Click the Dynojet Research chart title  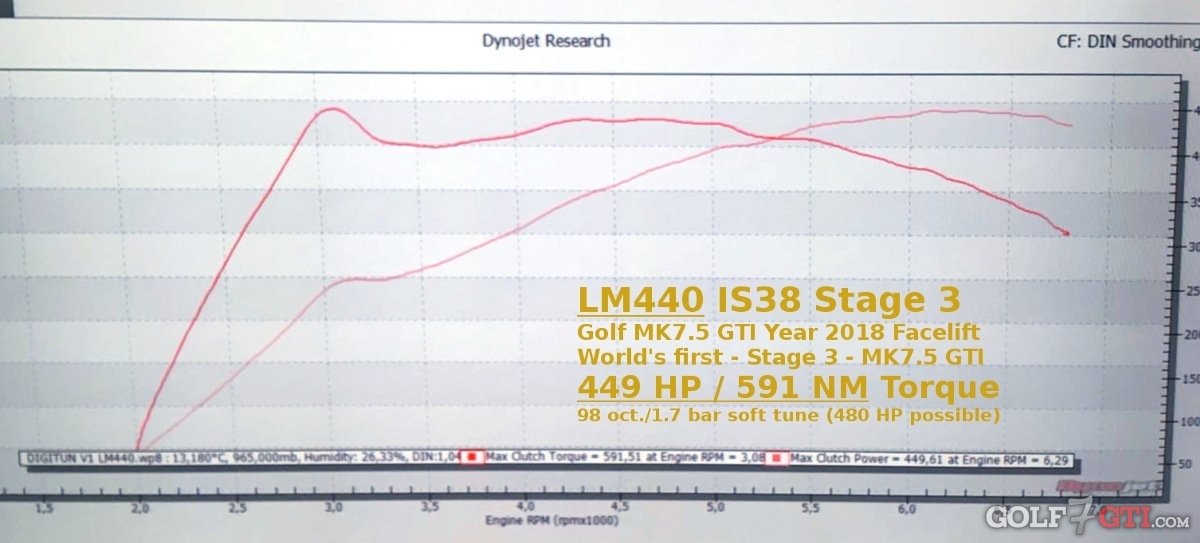[x=546, y=41]
